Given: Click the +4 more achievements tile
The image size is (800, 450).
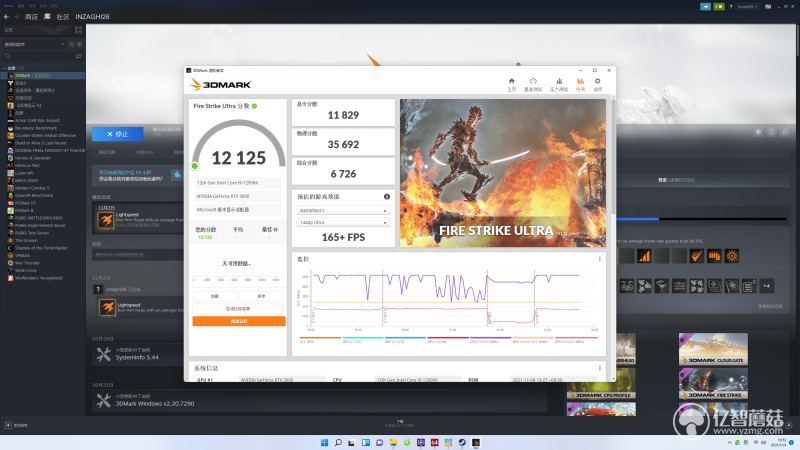Looking at the screenshot, I should pos(766,286).
